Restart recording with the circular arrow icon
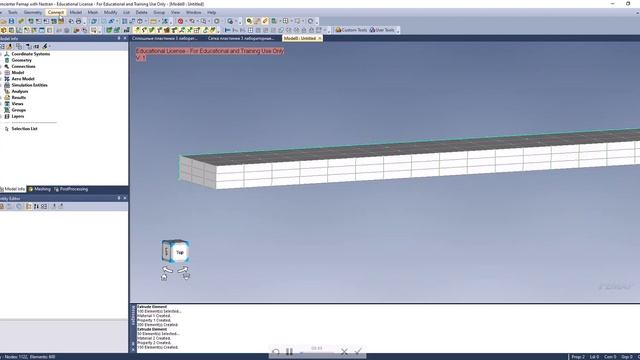The width and height of the screenshot is (640, 360). [x=276, y=352]
